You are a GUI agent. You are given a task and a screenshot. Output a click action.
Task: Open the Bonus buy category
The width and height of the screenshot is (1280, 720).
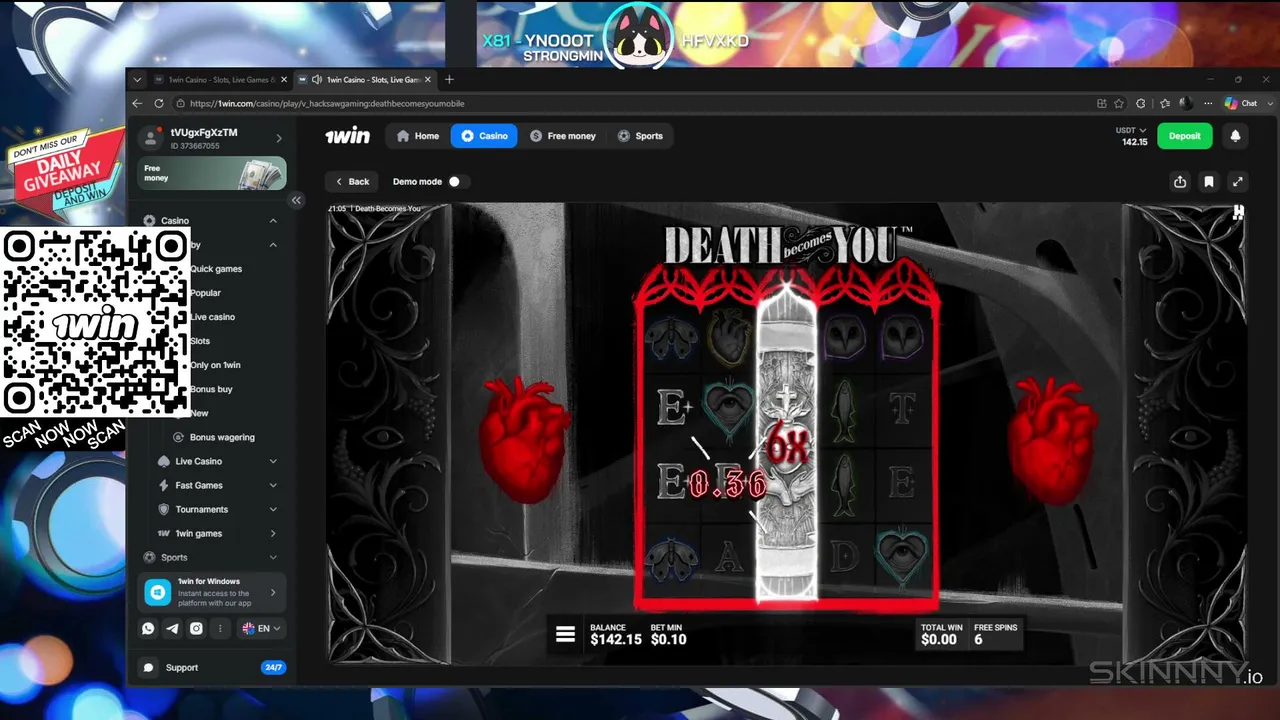(x=212, y=389)
